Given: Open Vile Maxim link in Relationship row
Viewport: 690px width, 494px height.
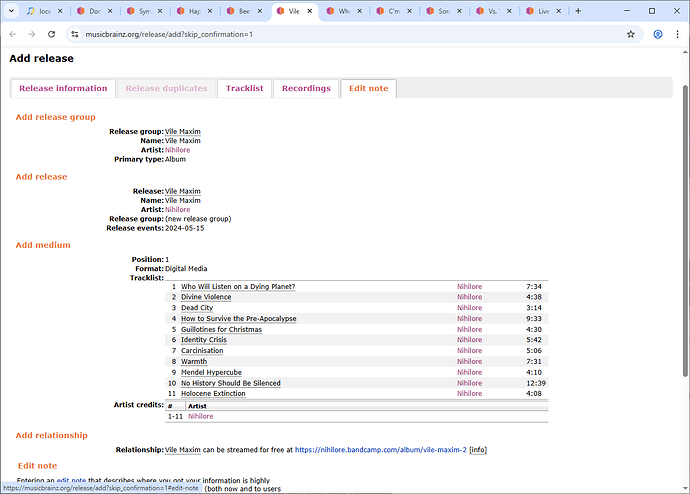Looking at the screenshot, I should click(x=183, y=450).
